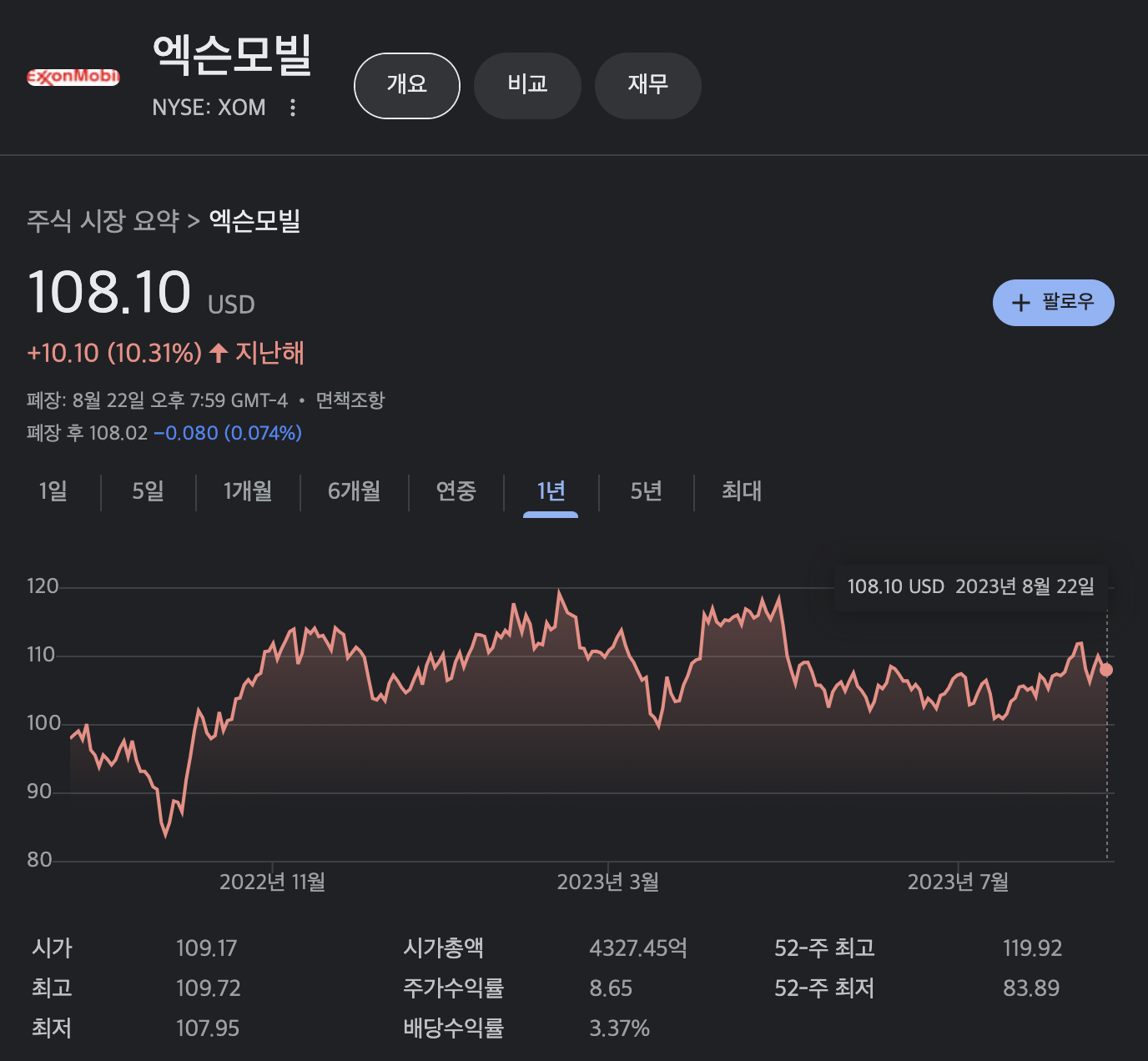Click the 시가 value 109.17
The image size is (1148, 1061).
point(207,948)
